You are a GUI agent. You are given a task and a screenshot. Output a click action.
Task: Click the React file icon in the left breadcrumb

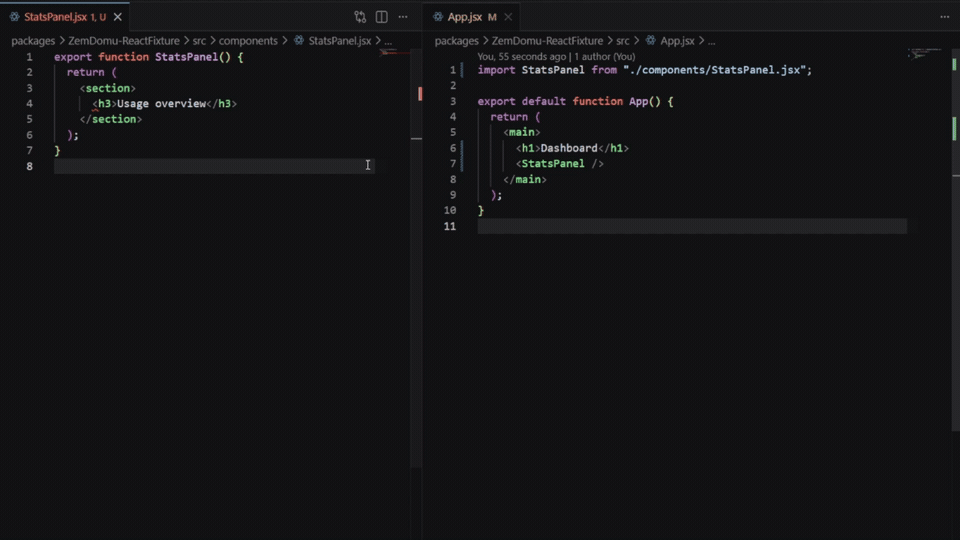299,40
